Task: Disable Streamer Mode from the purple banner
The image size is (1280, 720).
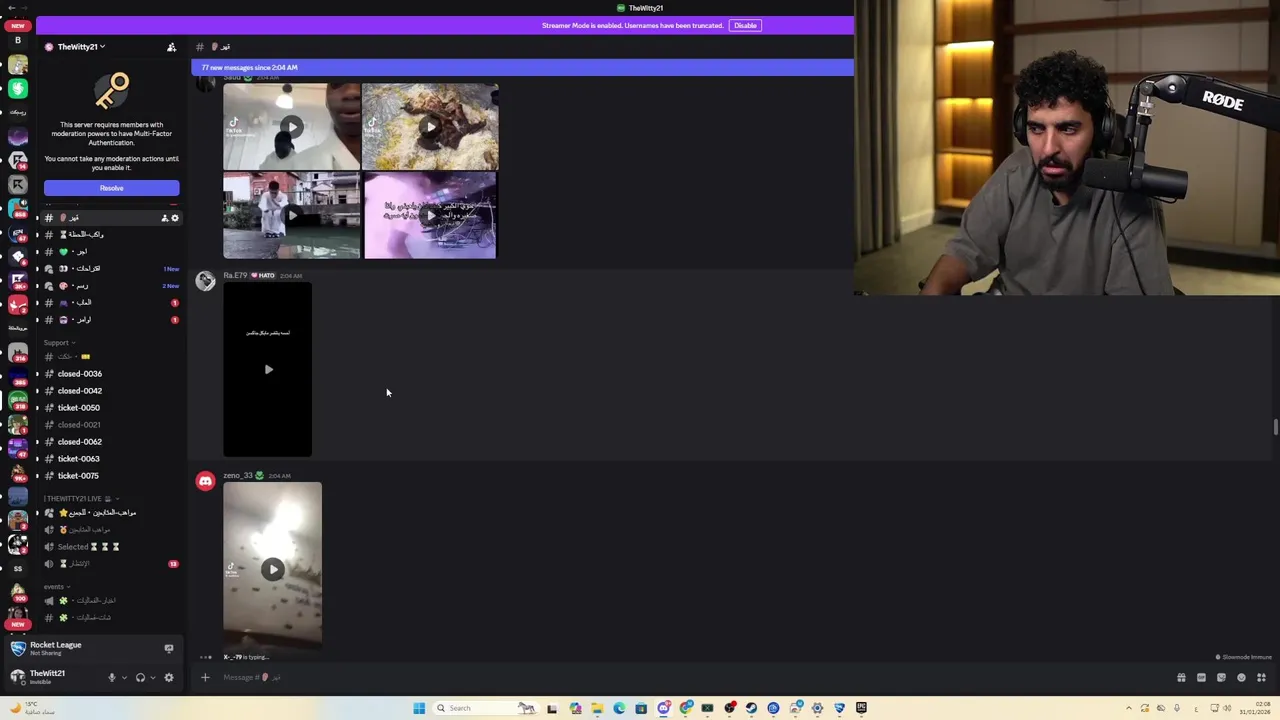Action: coord(745,25)
